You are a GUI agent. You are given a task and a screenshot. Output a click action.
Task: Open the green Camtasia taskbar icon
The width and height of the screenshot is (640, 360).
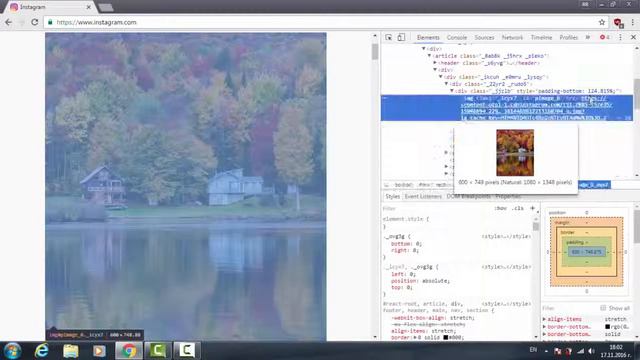tap(158, 351)
